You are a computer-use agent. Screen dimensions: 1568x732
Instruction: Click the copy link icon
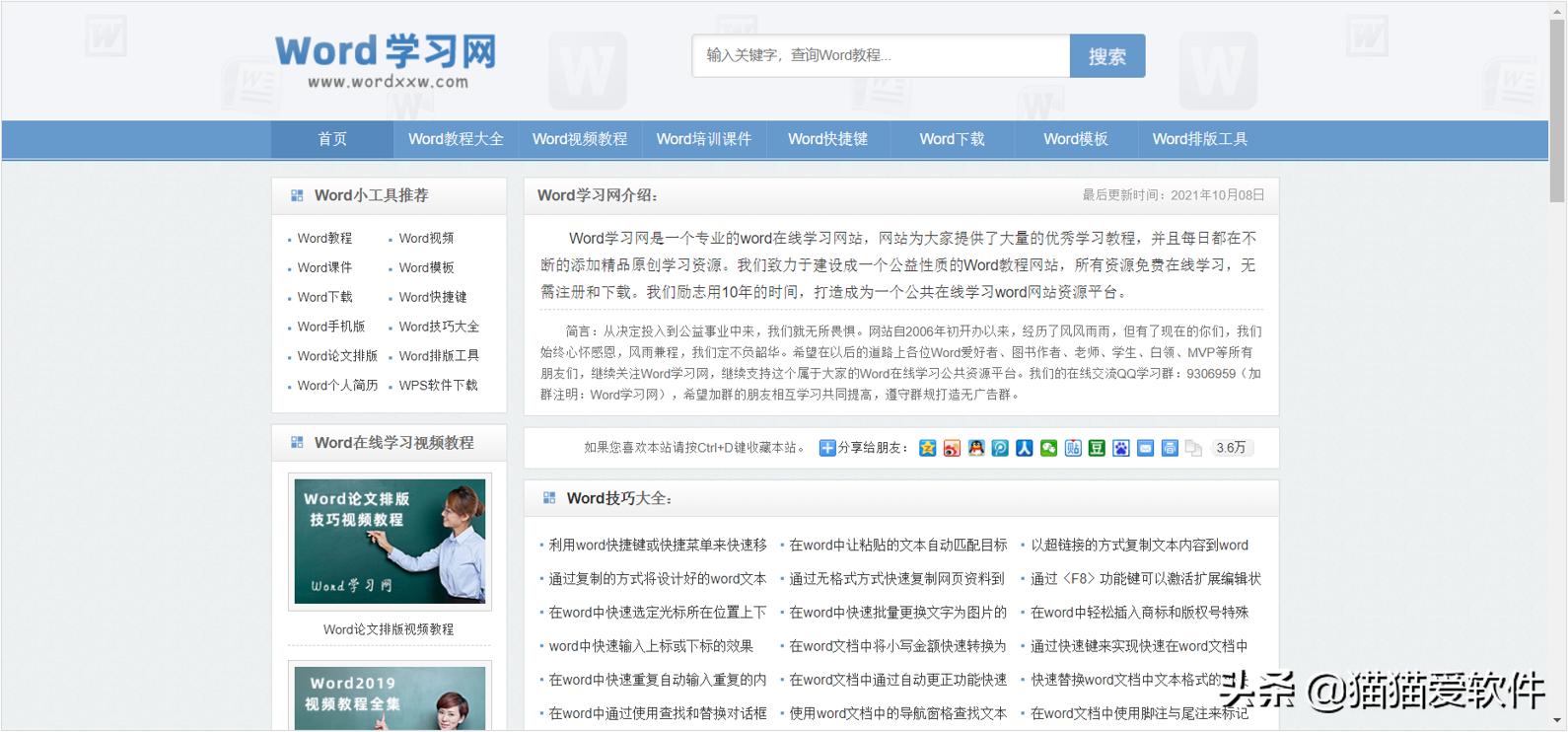1193,448
